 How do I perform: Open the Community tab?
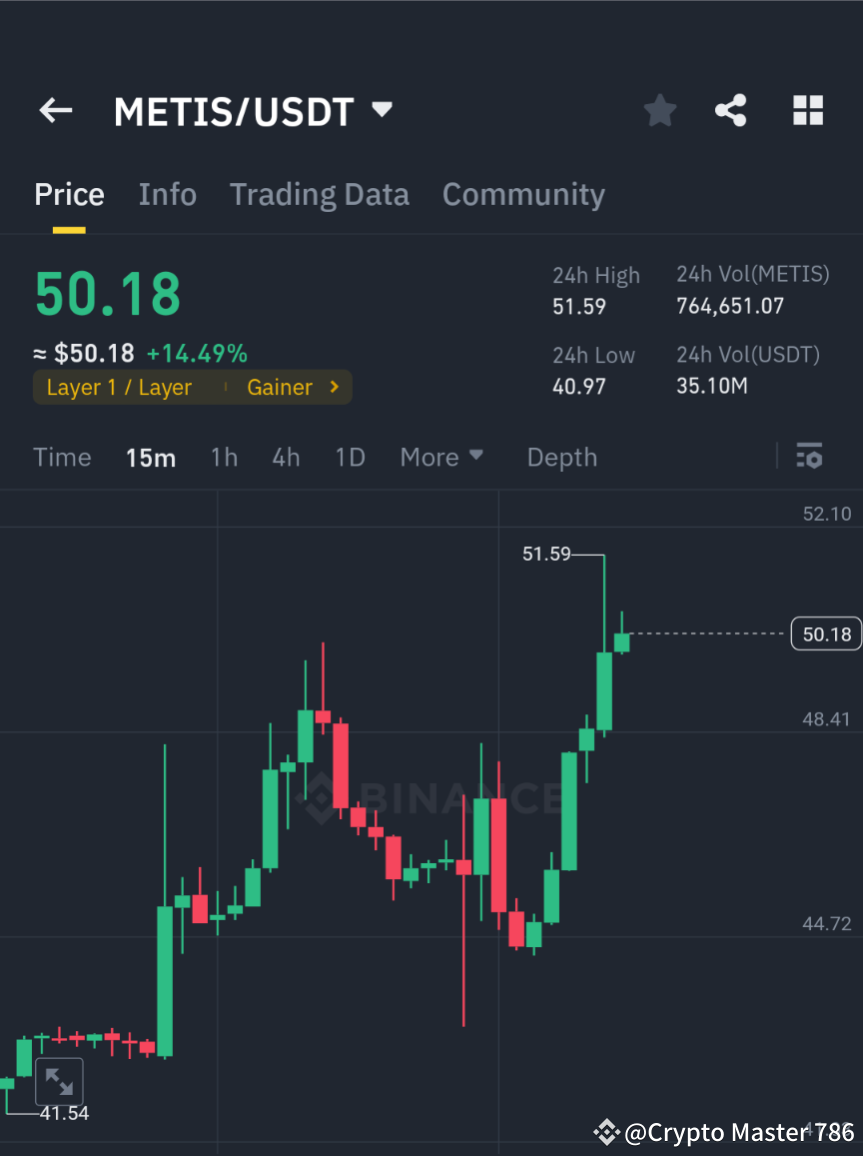[523, 194]
